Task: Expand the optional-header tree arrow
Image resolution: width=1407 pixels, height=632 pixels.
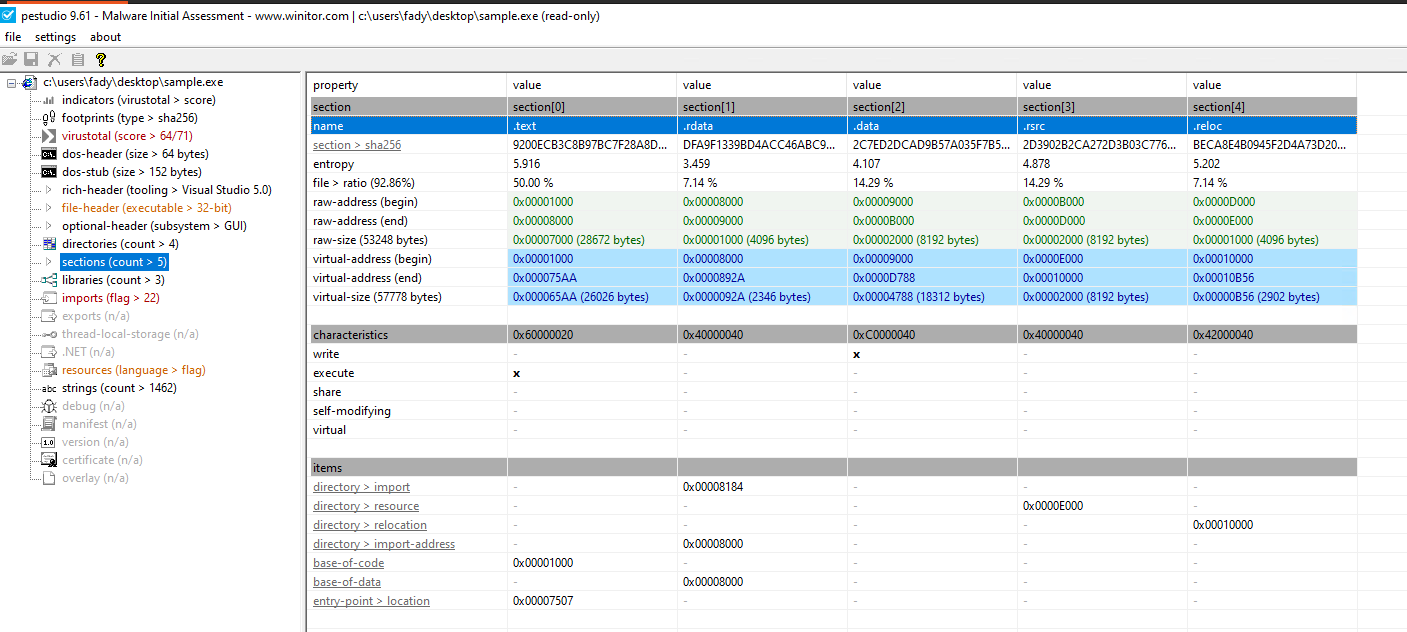Action: [x=49, y=226]
